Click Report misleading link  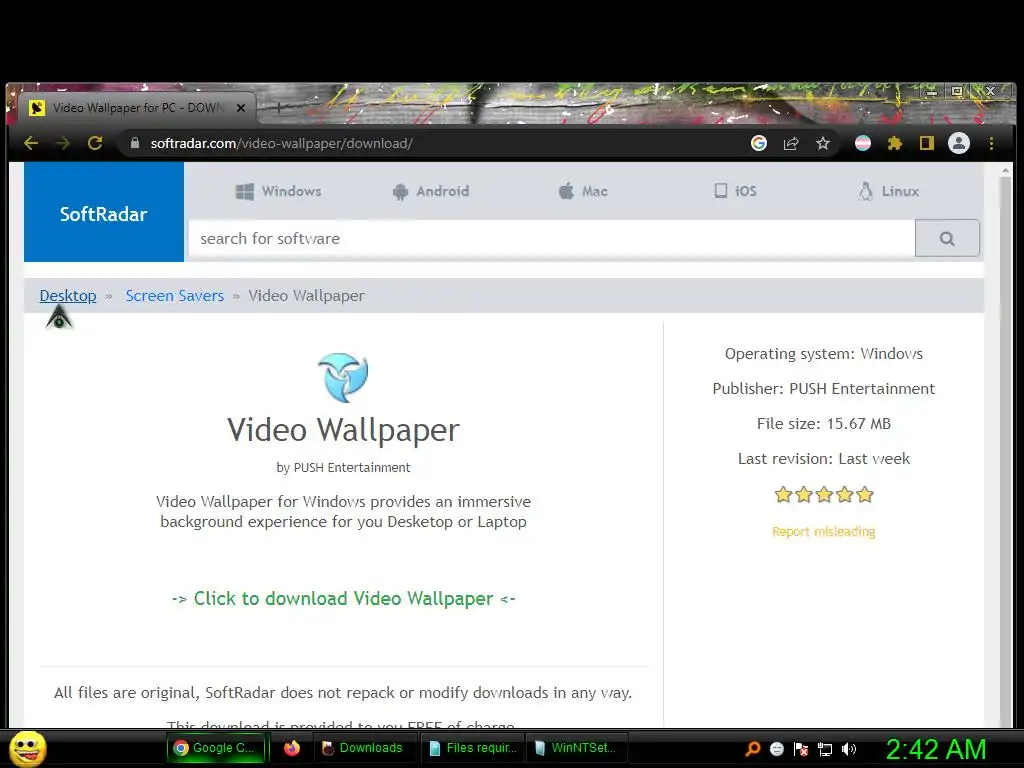pos(824,532)
